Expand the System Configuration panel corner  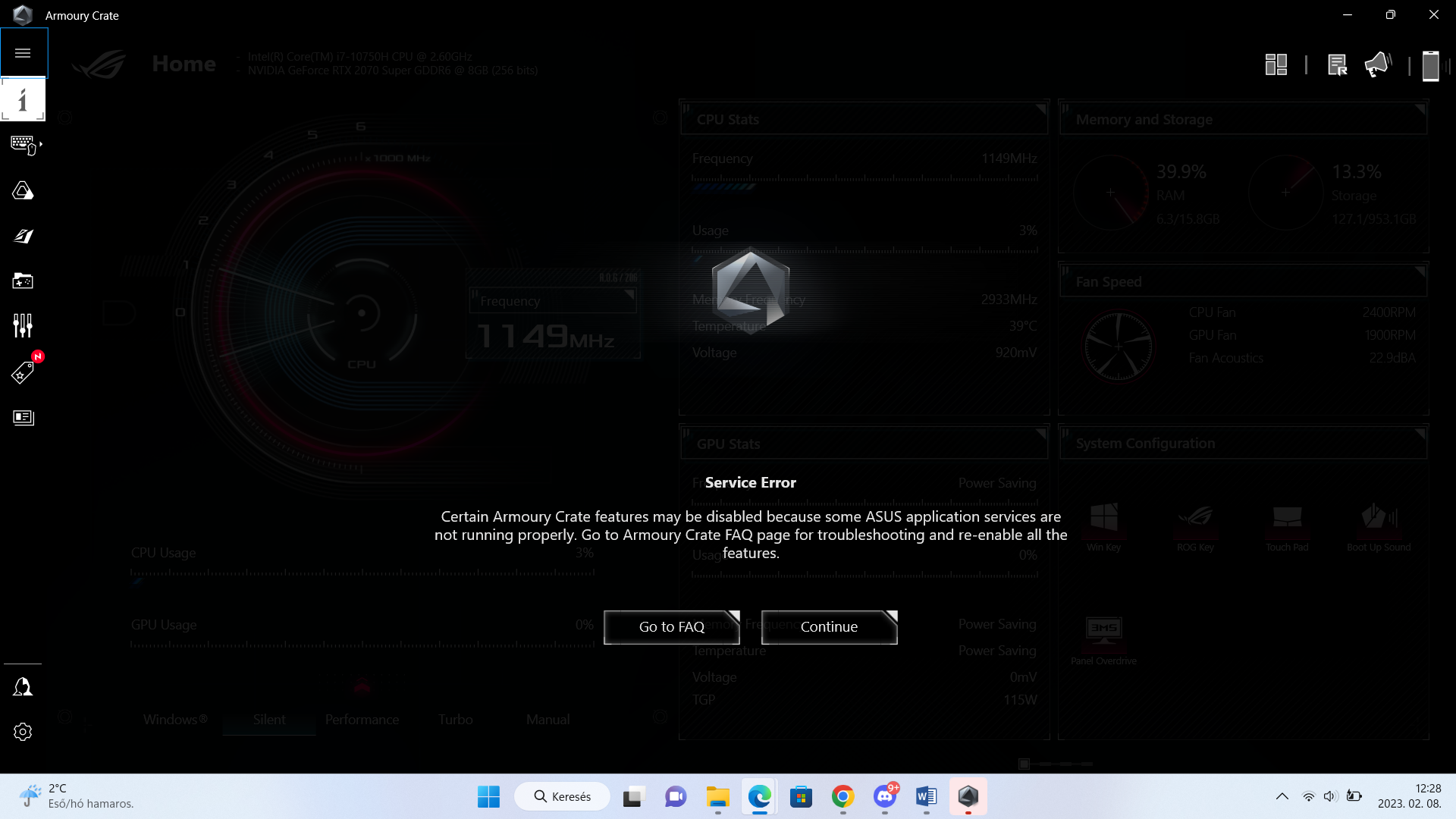coord(1420,434)
